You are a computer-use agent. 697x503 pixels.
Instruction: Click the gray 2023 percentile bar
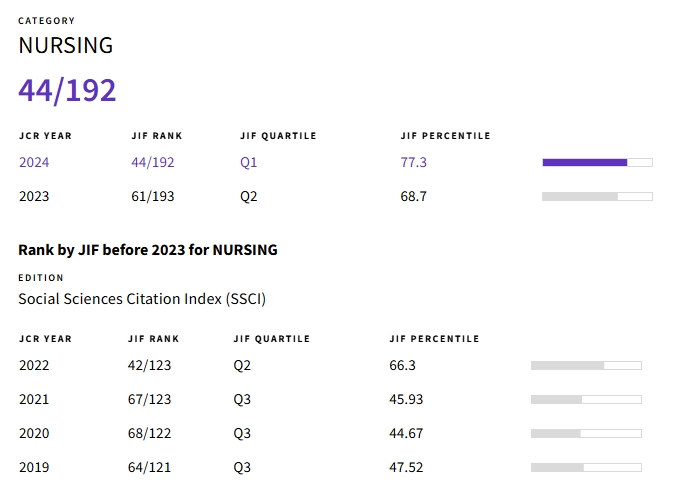[x=597, y=196]
